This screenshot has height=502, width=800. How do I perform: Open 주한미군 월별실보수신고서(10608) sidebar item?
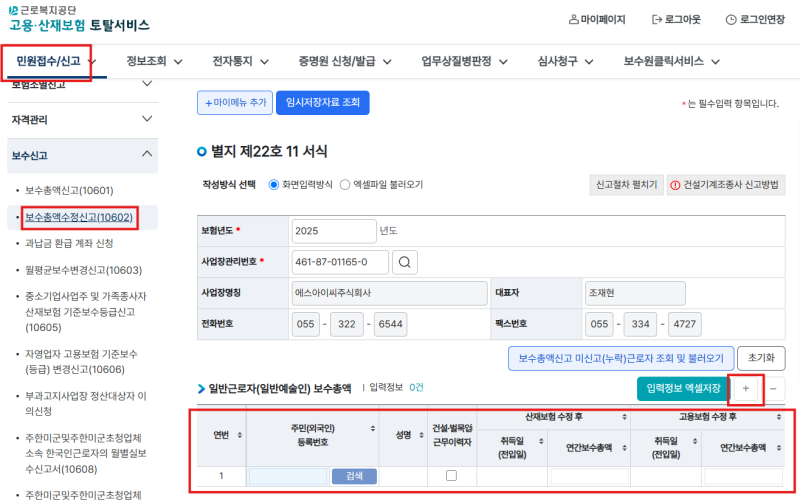[x=86, y=453]
